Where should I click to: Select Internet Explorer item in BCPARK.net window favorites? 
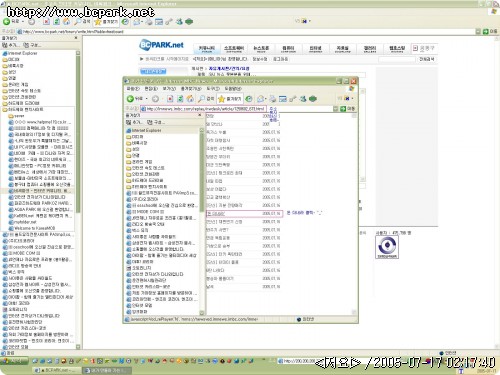[20, 53]
